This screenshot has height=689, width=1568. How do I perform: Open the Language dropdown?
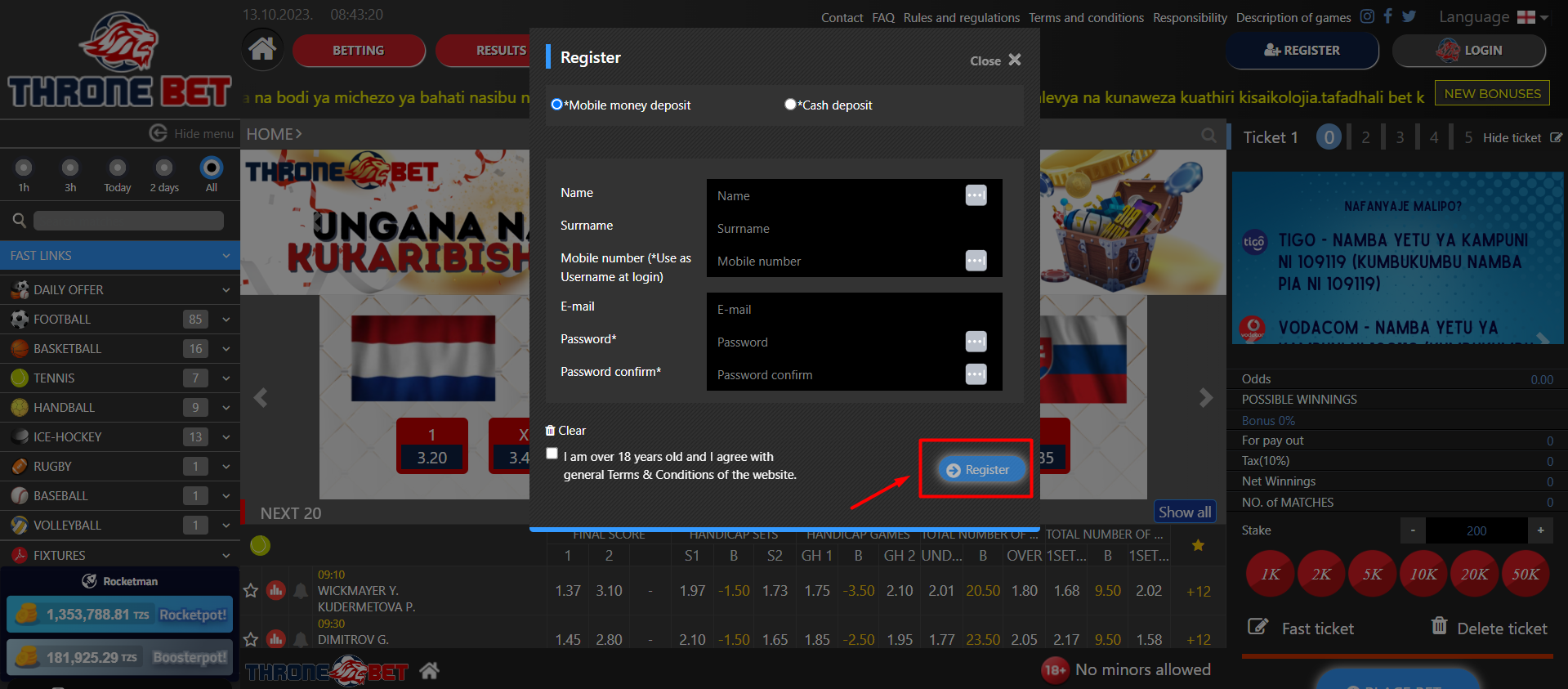[1493, 17]
